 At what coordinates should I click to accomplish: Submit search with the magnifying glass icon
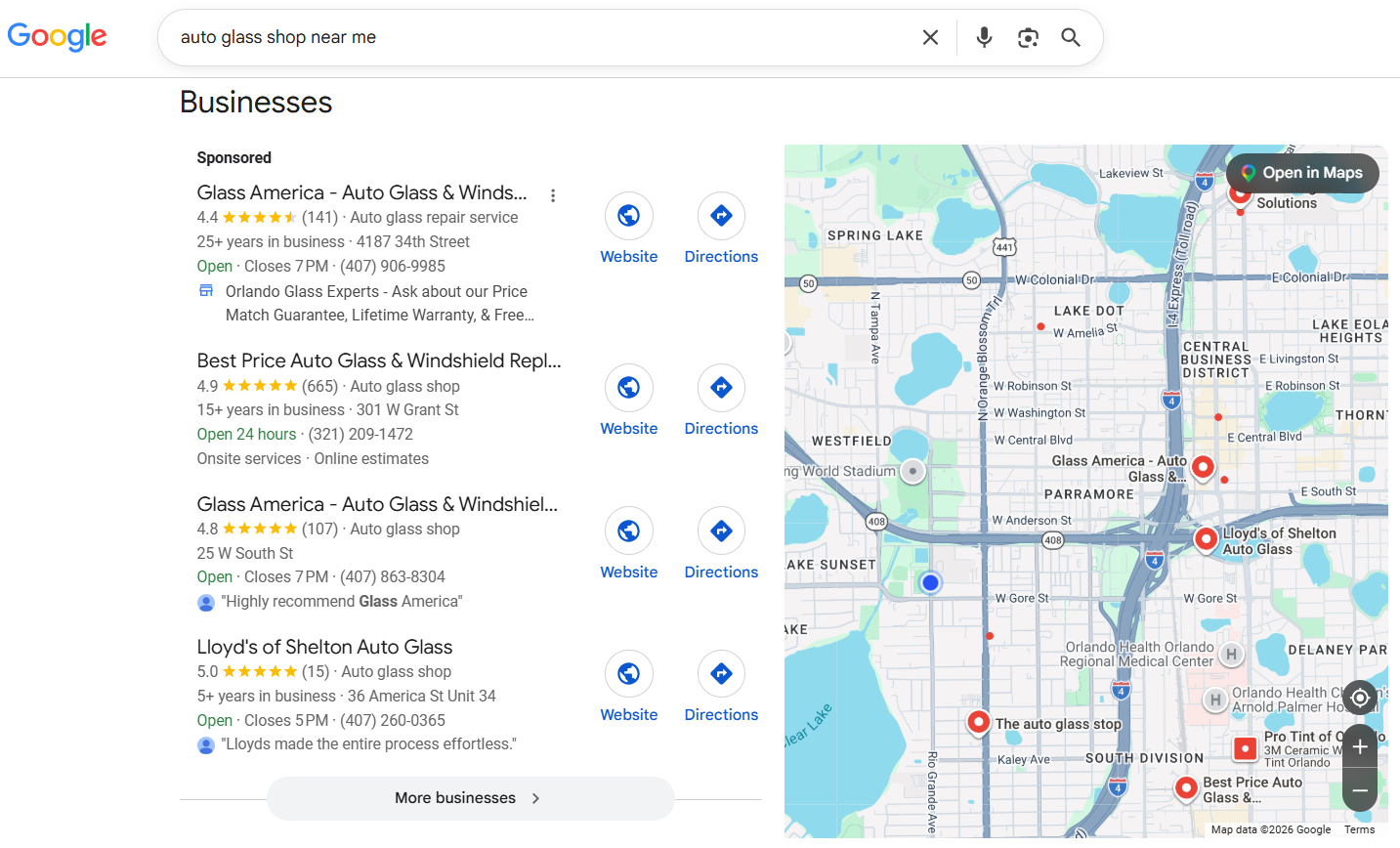[1071, 37]
